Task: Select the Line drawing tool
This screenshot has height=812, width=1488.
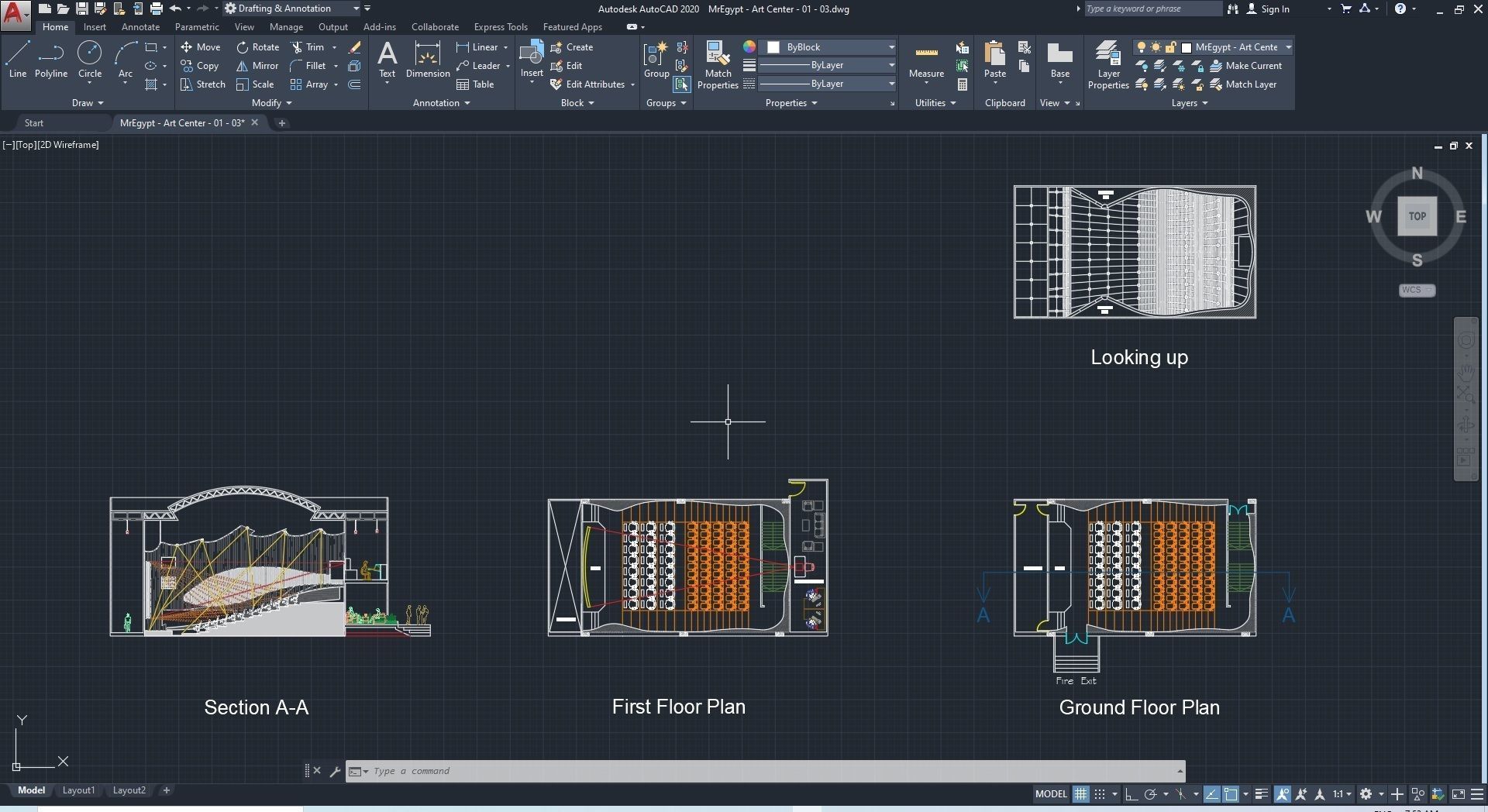Action: pos(17,60)
